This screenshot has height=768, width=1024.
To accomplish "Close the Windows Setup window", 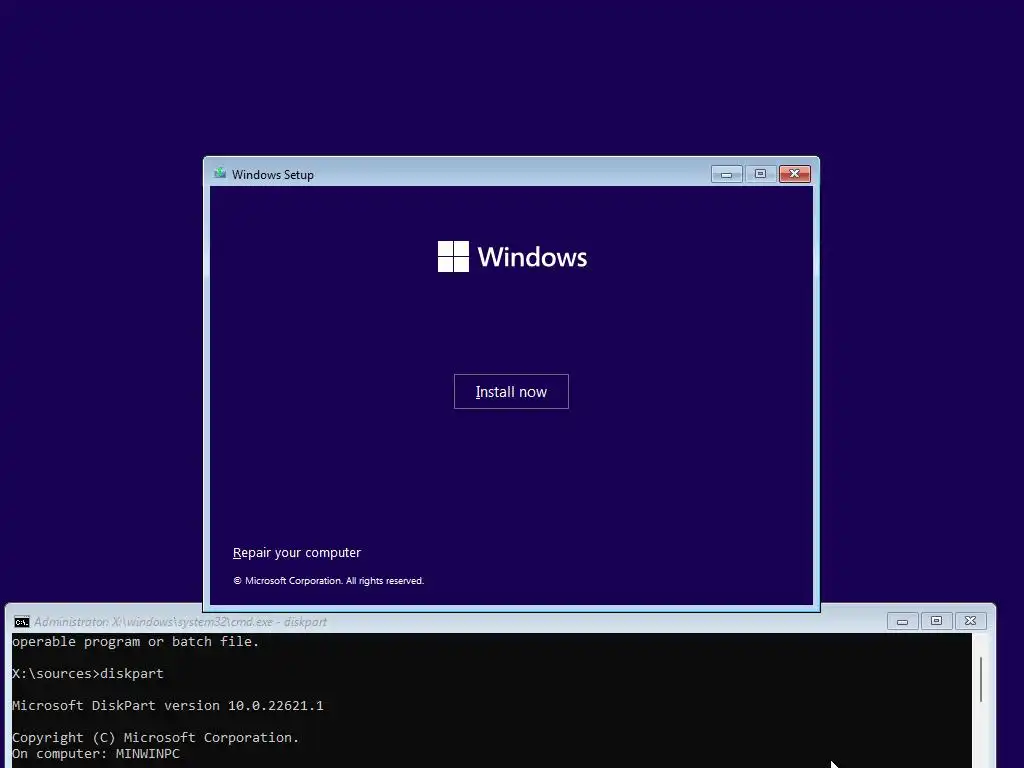I will pyautogui.click(x=794, y=174).
